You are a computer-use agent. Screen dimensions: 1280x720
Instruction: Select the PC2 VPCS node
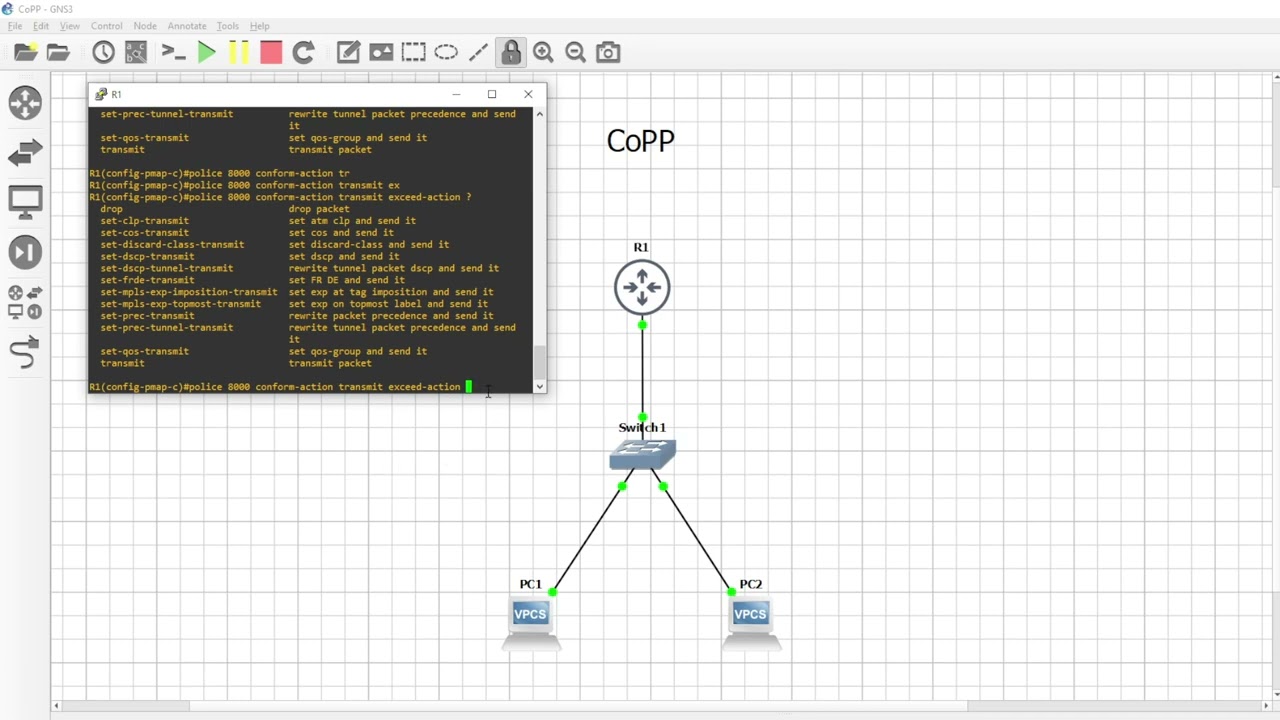tap(751, 622)
